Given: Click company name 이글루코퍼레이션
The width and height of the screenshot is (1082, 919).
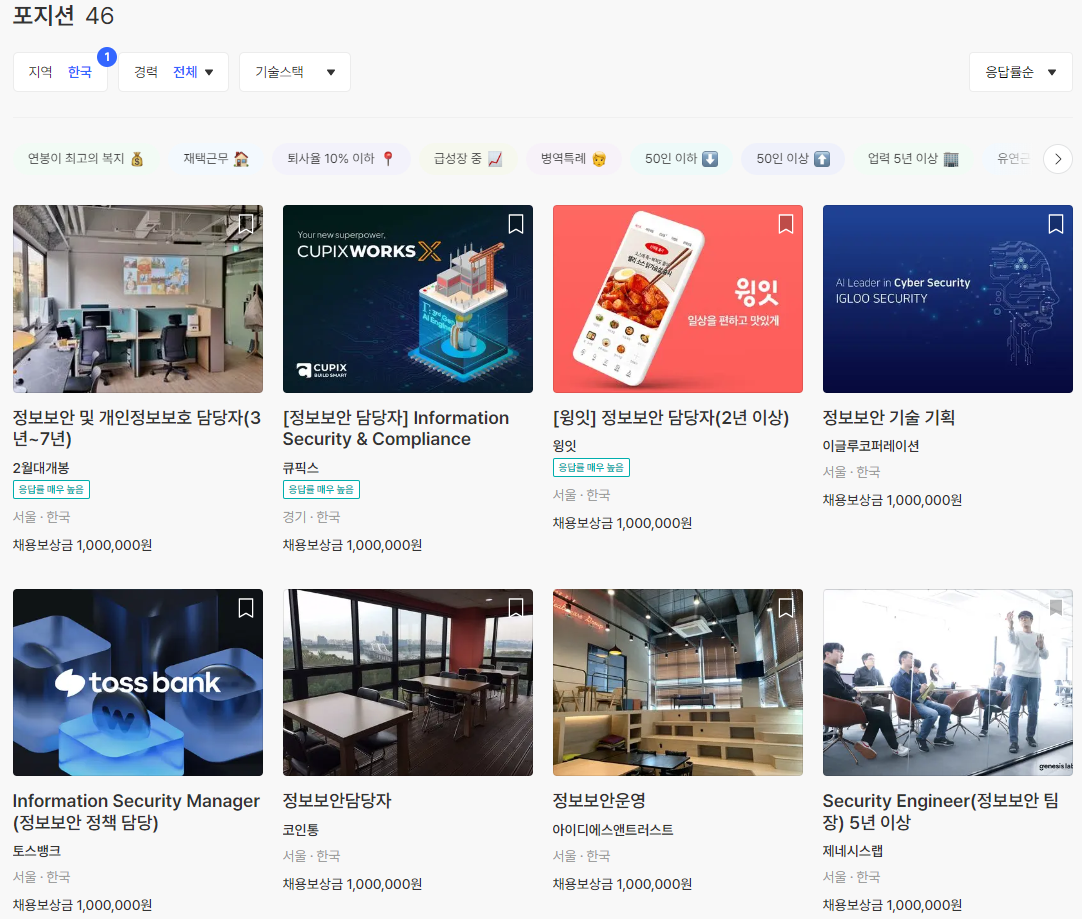Looking at the screenshot, I should click(871, 446).
